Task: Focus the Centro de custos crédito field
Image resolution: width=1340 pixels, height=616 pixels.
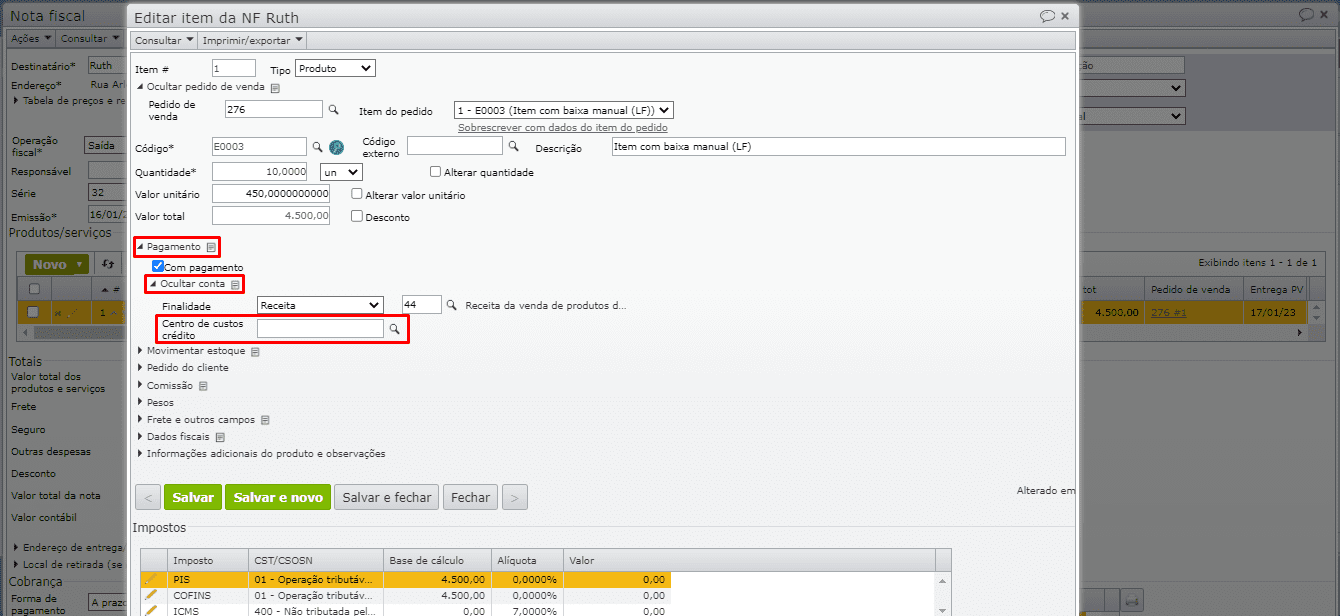Action: pyautogui.click(x=320, y=328)
